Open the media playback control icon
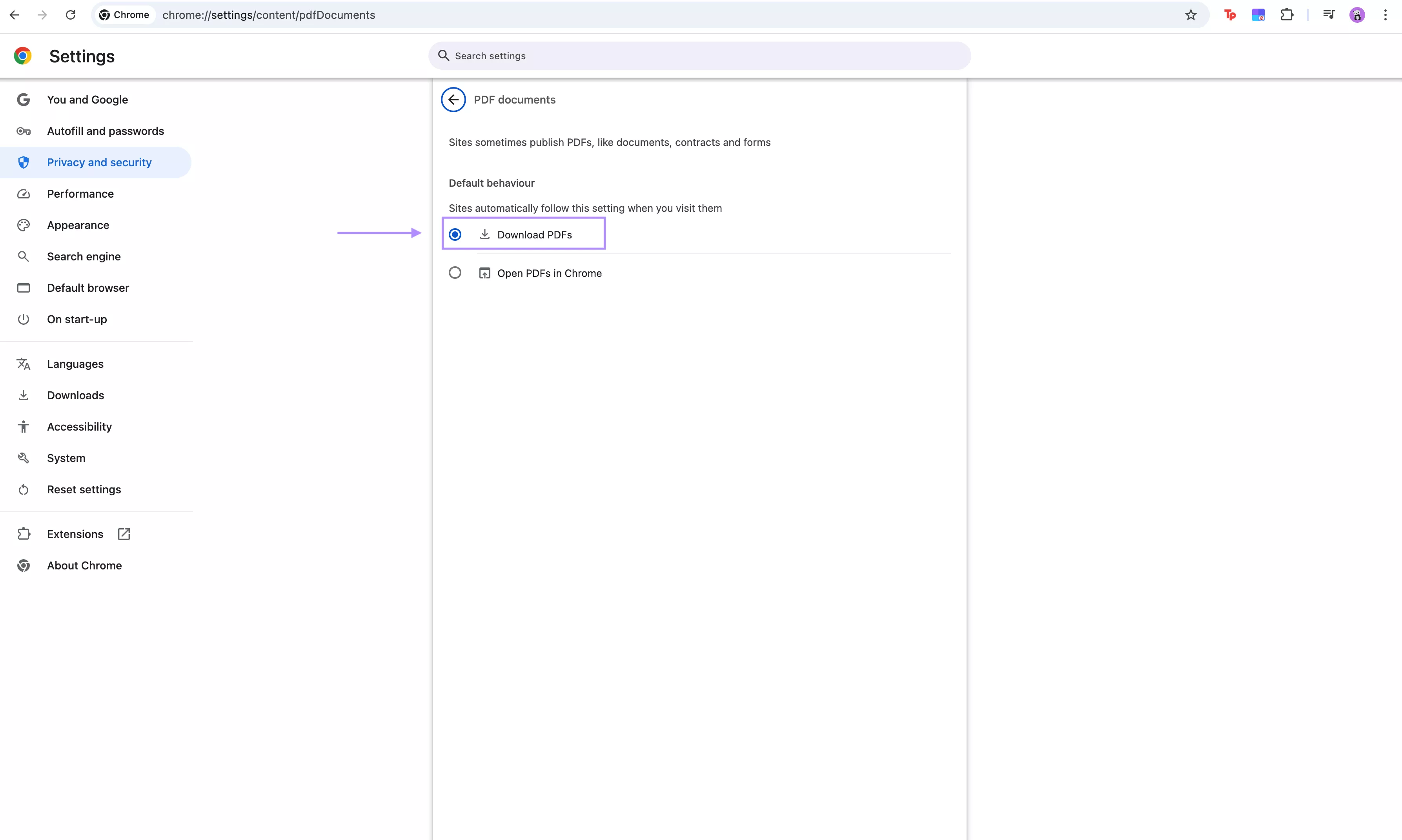 point(1328,15)
